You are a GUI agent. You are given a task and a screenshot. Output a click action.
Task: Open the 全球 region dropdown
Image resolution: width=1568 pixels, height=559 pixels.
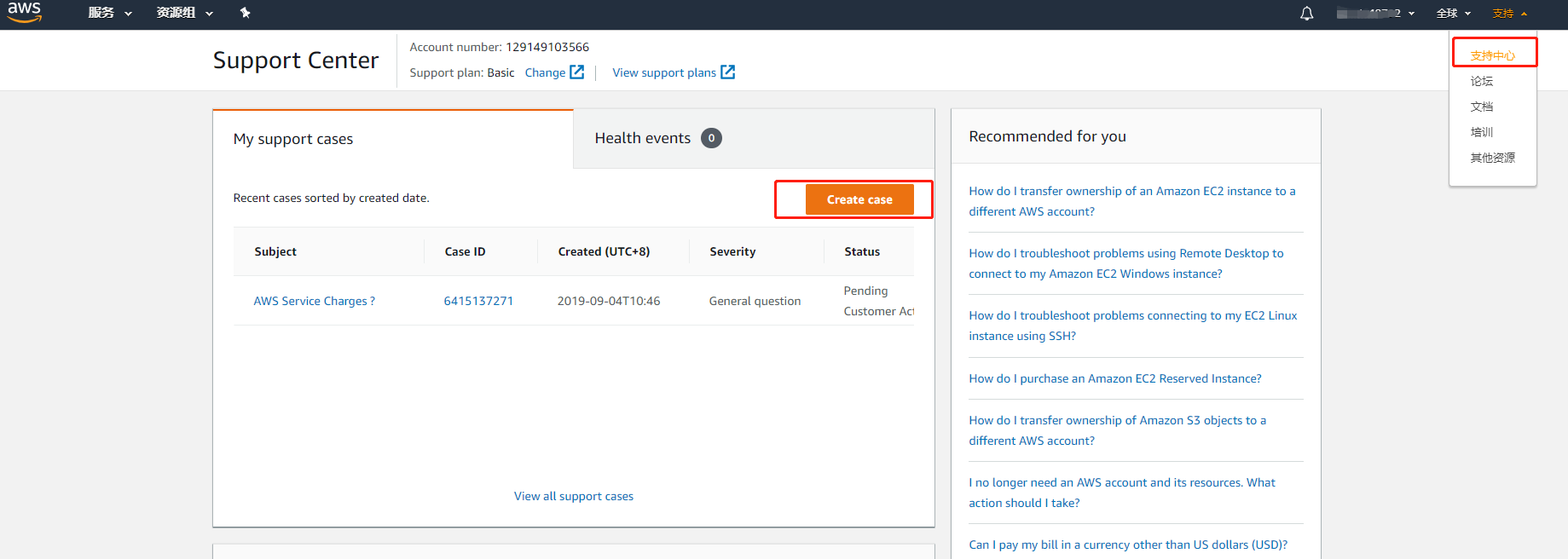(1453, 14)
